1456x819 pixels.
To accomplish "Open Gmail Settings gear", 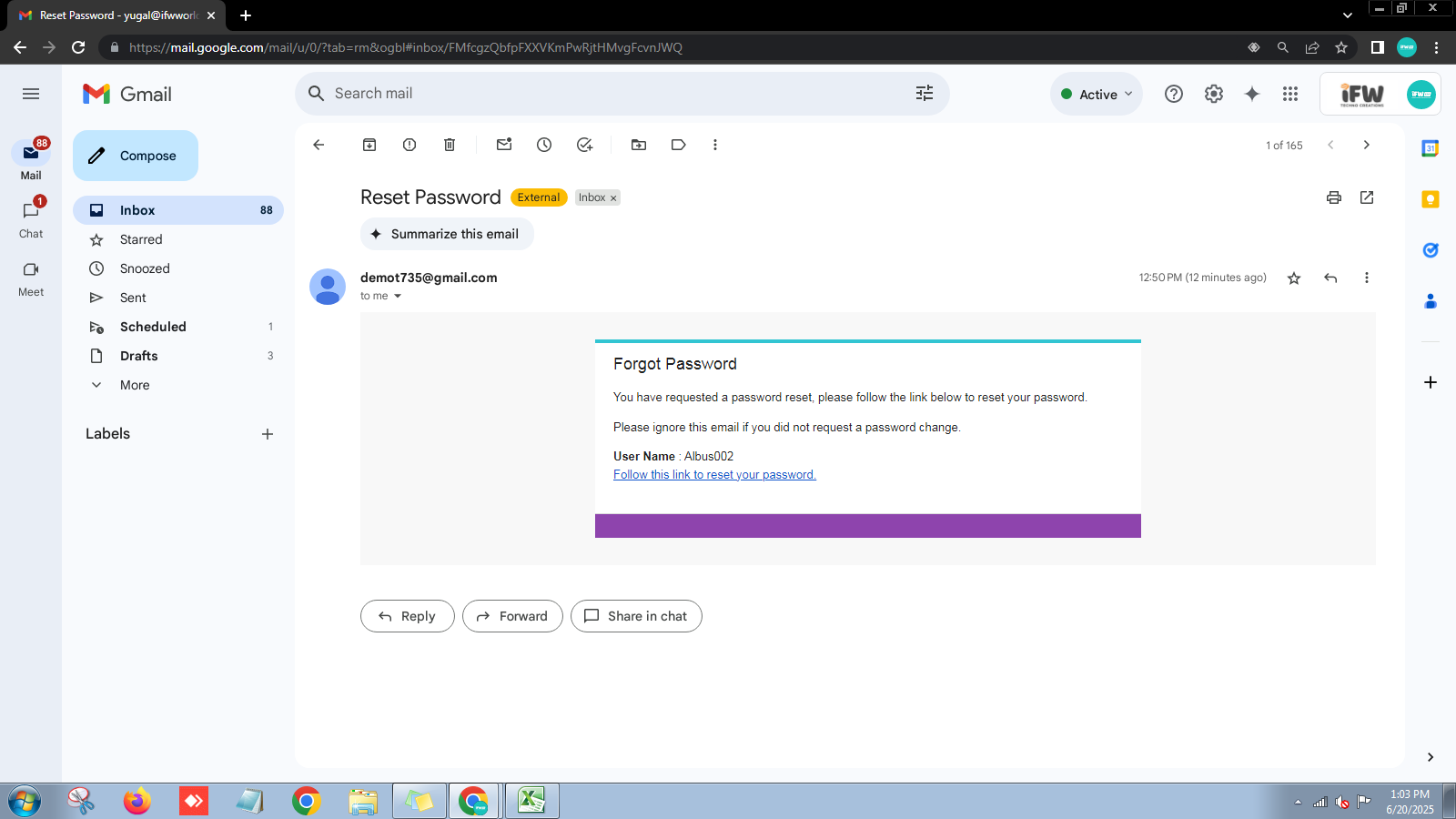I will click(1214, 94).
